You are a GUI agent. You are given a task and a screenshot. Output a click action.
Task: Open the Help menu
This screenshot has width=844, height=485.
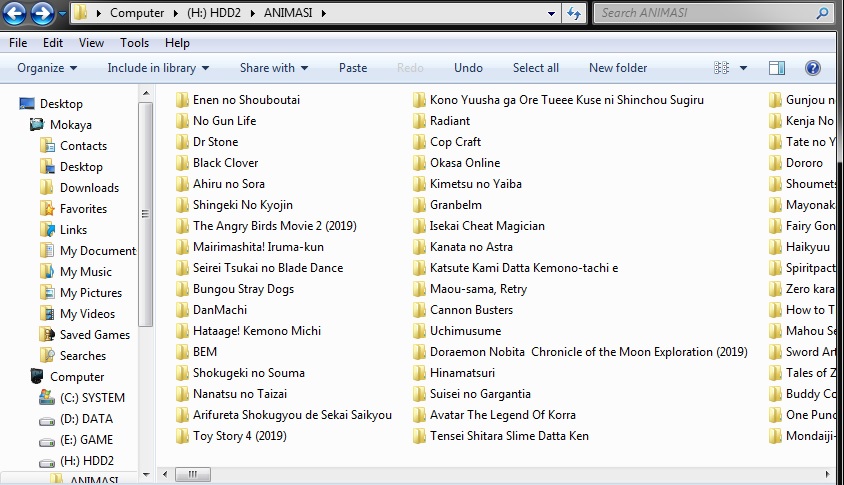point(177,43)
